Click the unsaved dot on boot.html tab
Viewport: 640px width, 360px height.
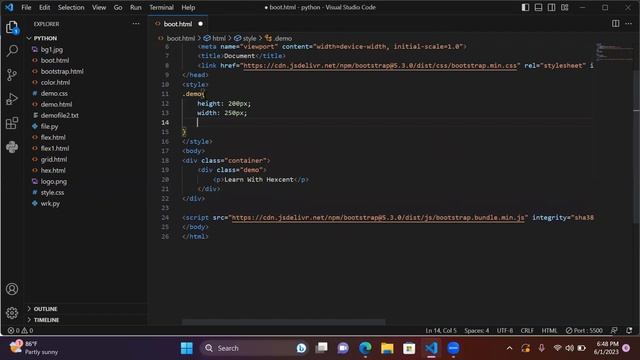(200, 24)
